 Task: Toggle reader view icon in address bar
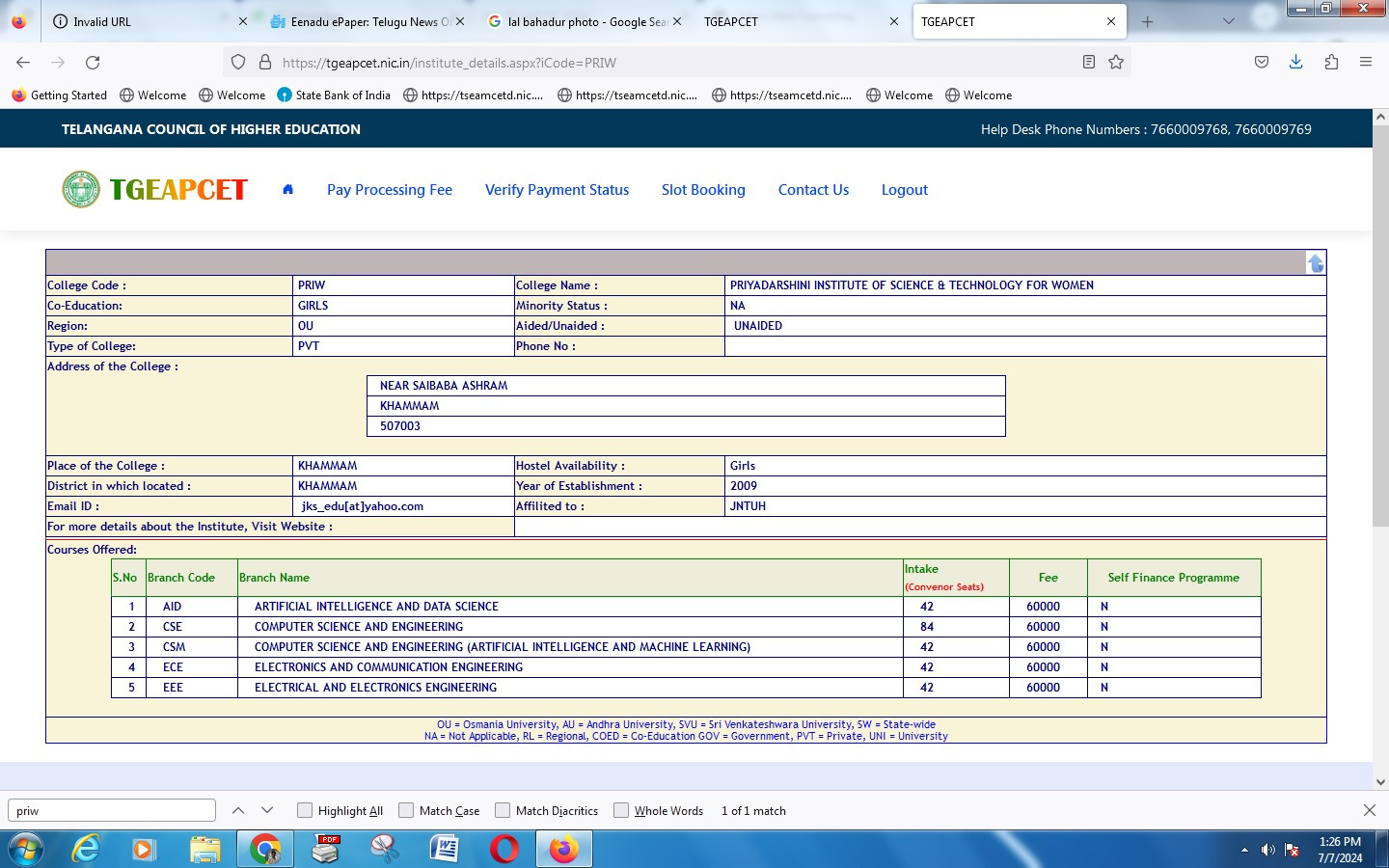(1088, 63)
